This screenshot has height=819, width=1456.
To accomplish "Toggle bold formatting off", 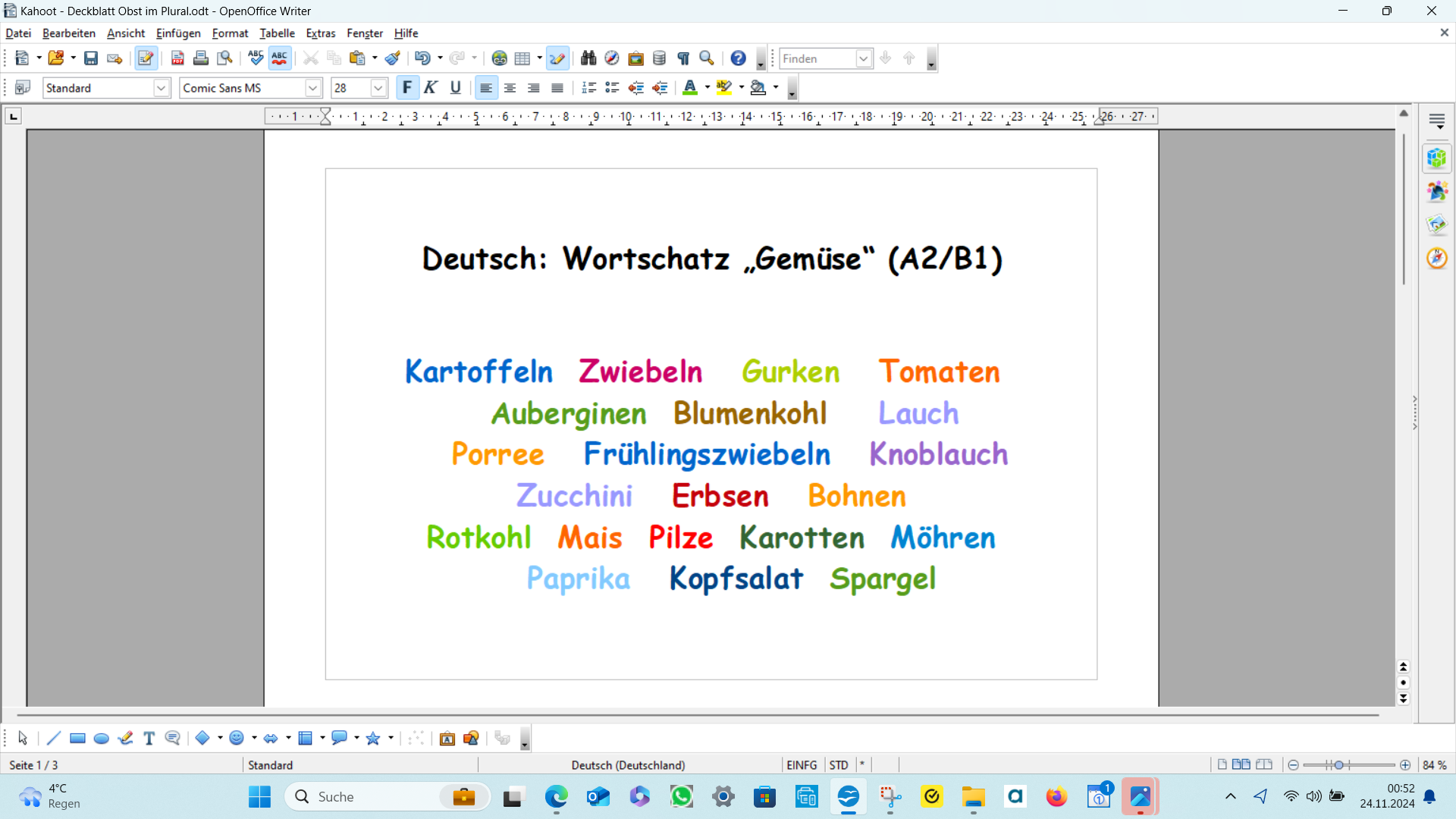I will point(407,87).
